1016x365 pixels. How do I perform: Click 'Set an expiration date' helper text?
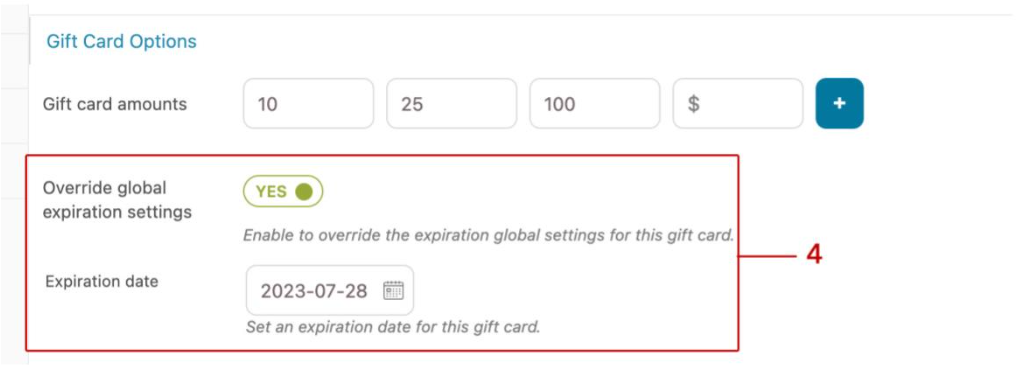pyautogui.click(x=393, y=327)
